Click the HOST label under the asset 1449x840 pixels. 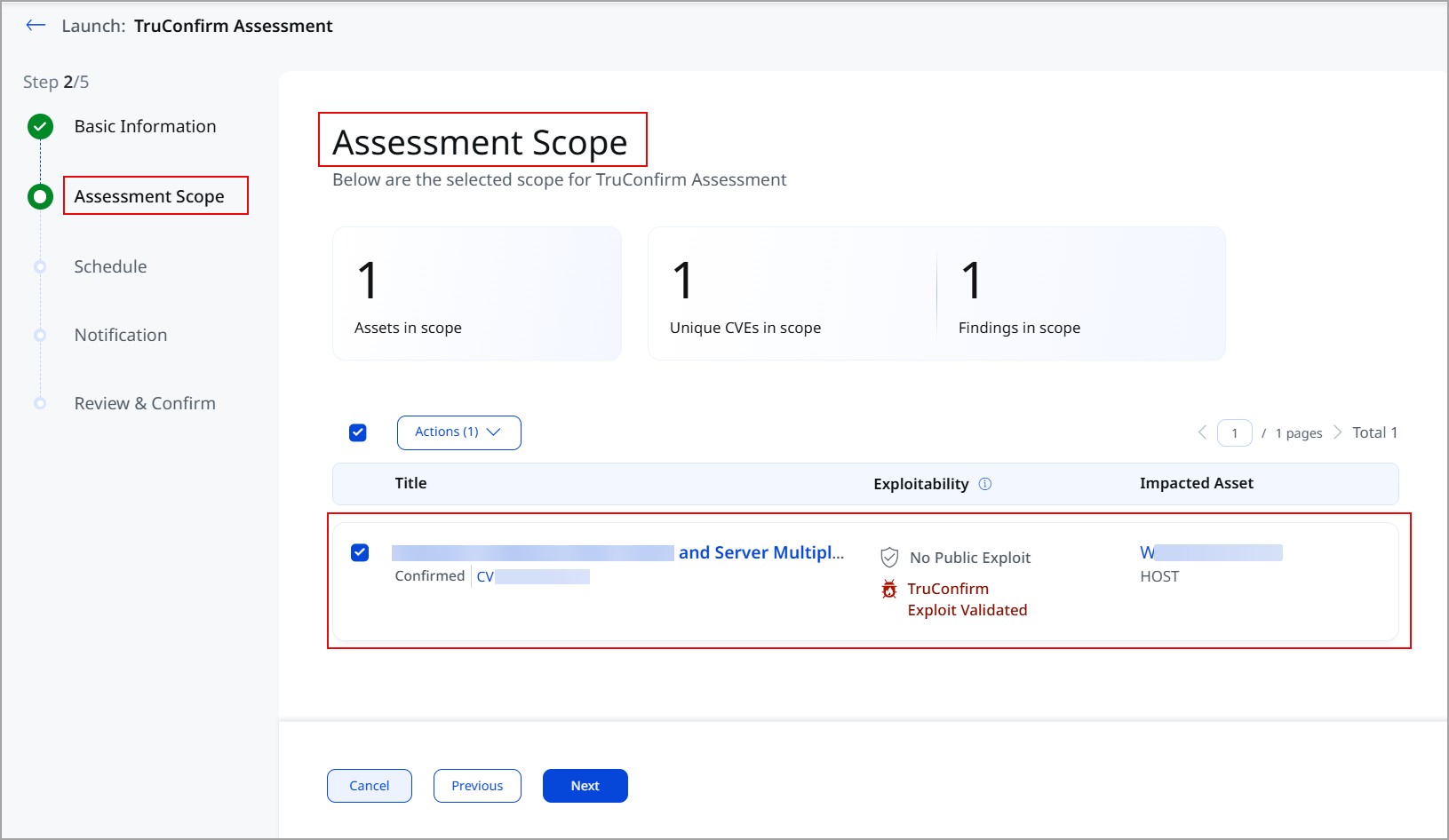pyautogui.click(x=1159, y=576)
